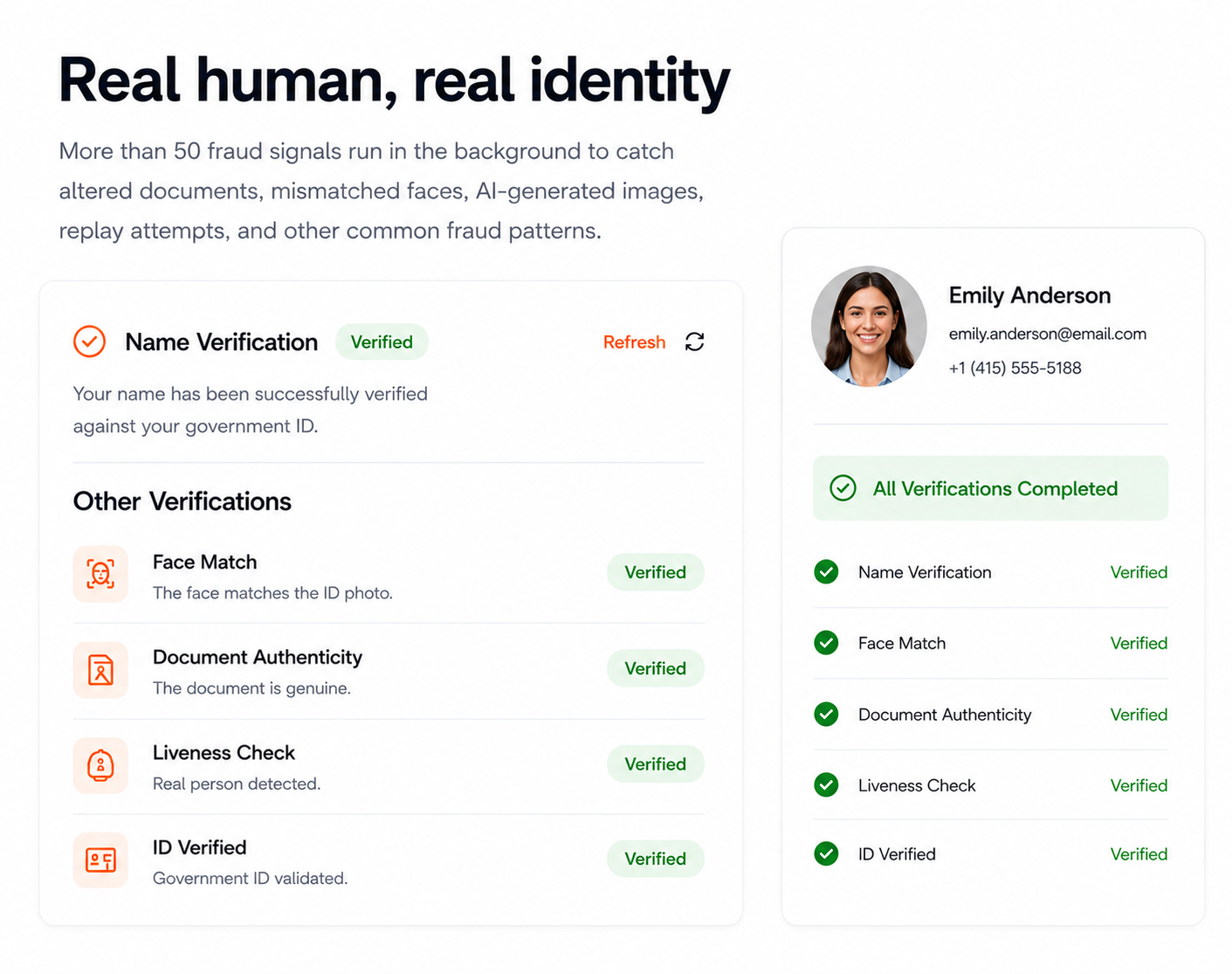Click Verified status for Document Authenticity in profile card
Viewport: 1232px width, 974px height.
pos(1139,715)
